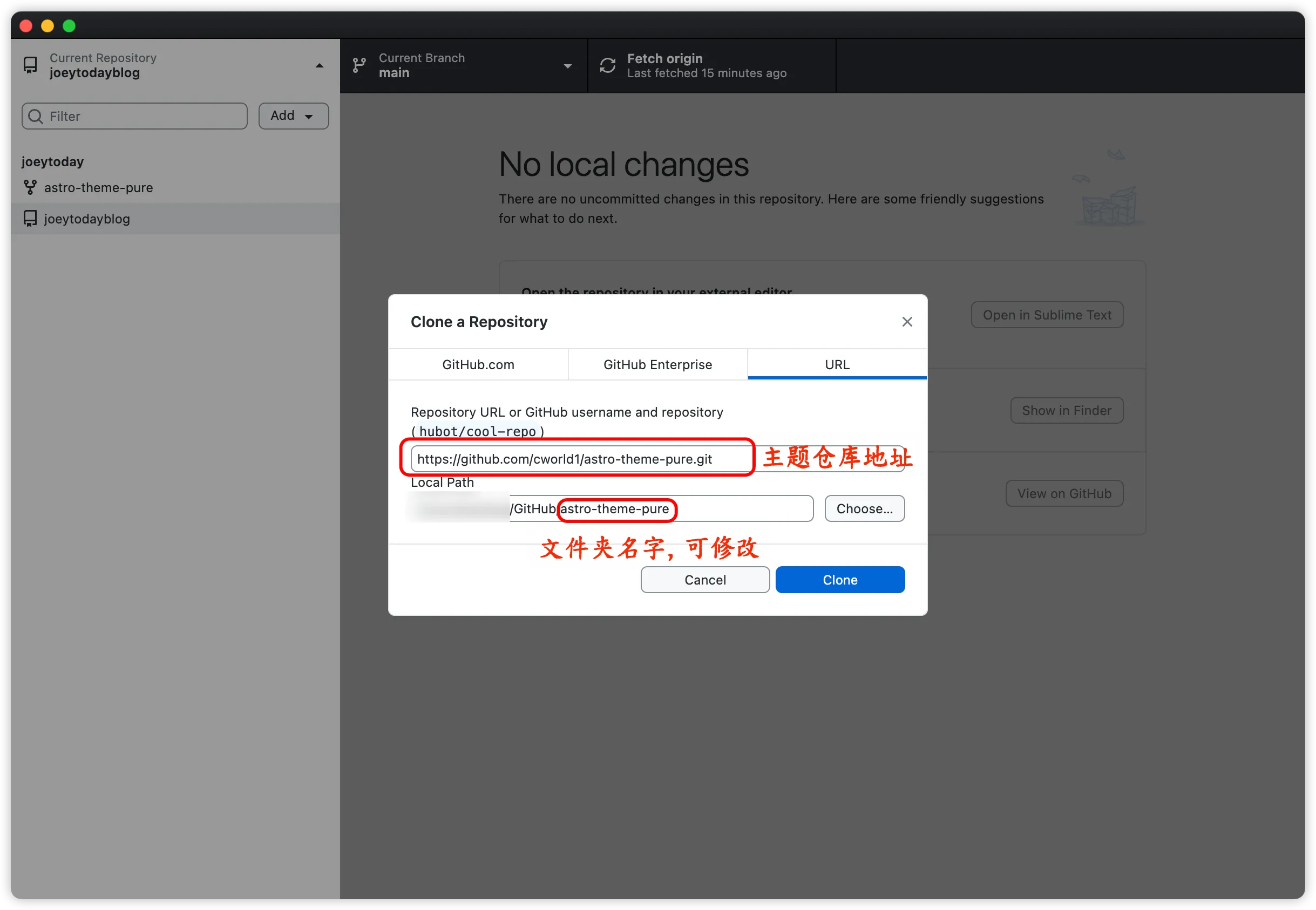This screenshot has height=910, width=1316.
Task: Click the current repository book icon
Action: pyautogui.click(x=30, y=65)
